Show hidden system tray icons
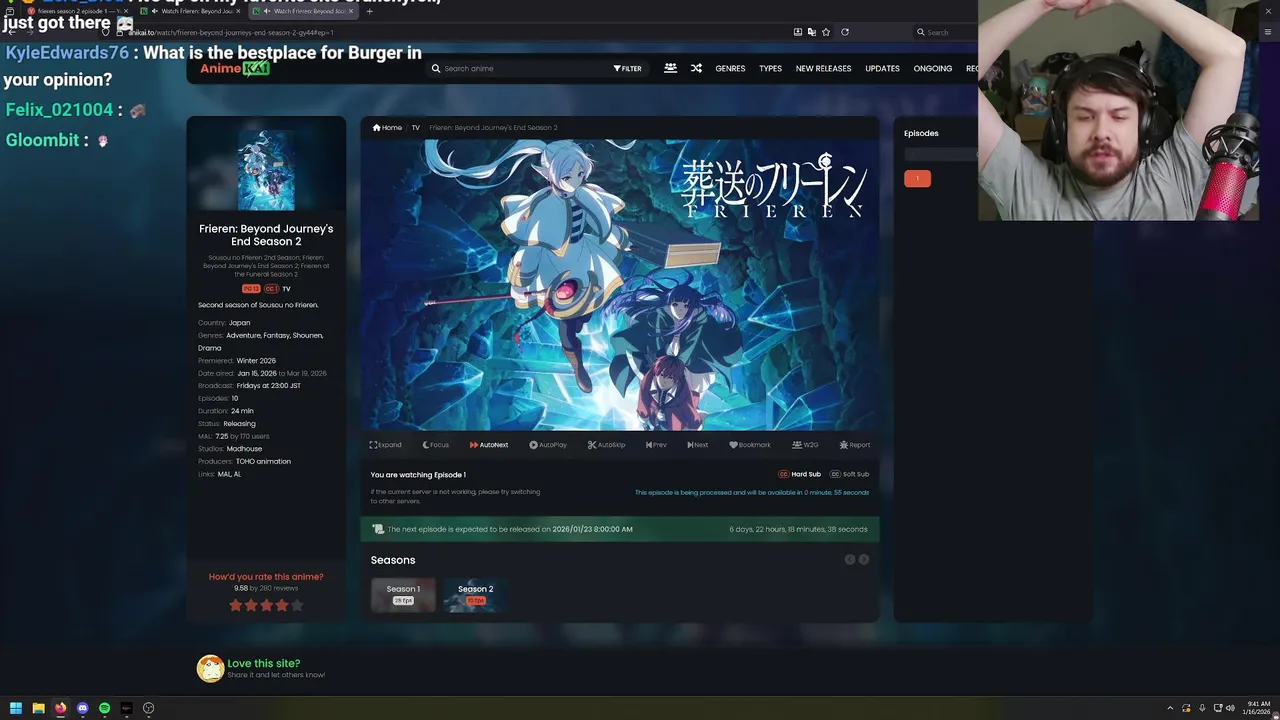Viewport: 1280px width, 720px height. (1170, 708)
